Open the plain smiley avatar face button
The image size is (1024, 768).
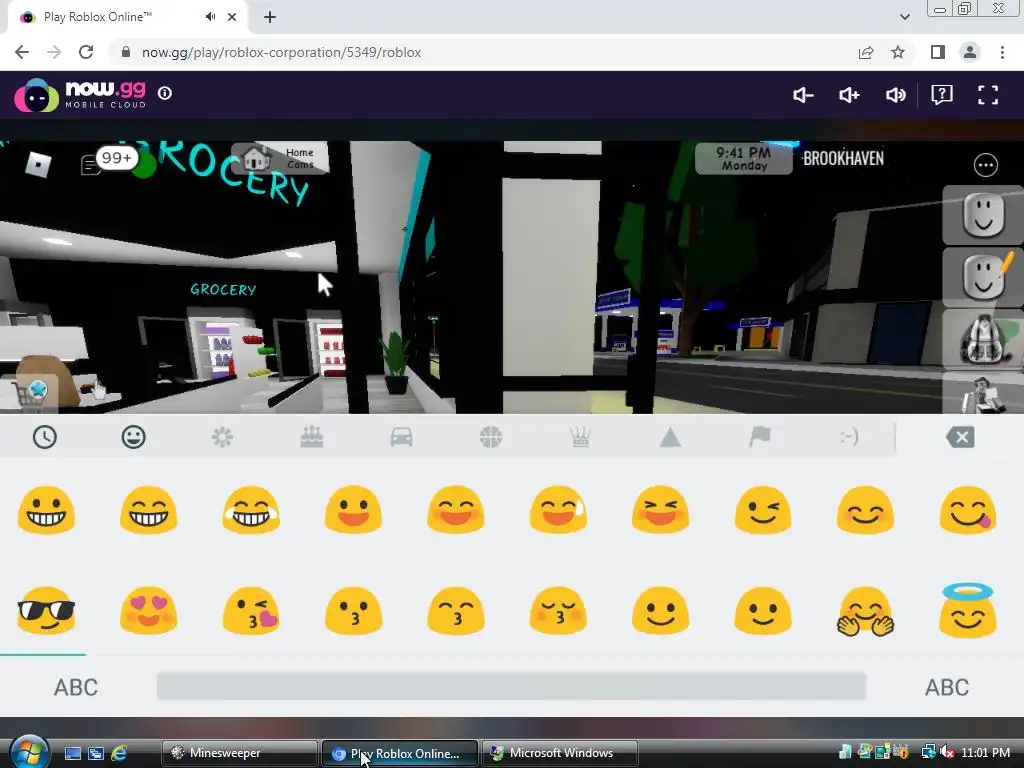pyautogui.click(x=983, y=216)
